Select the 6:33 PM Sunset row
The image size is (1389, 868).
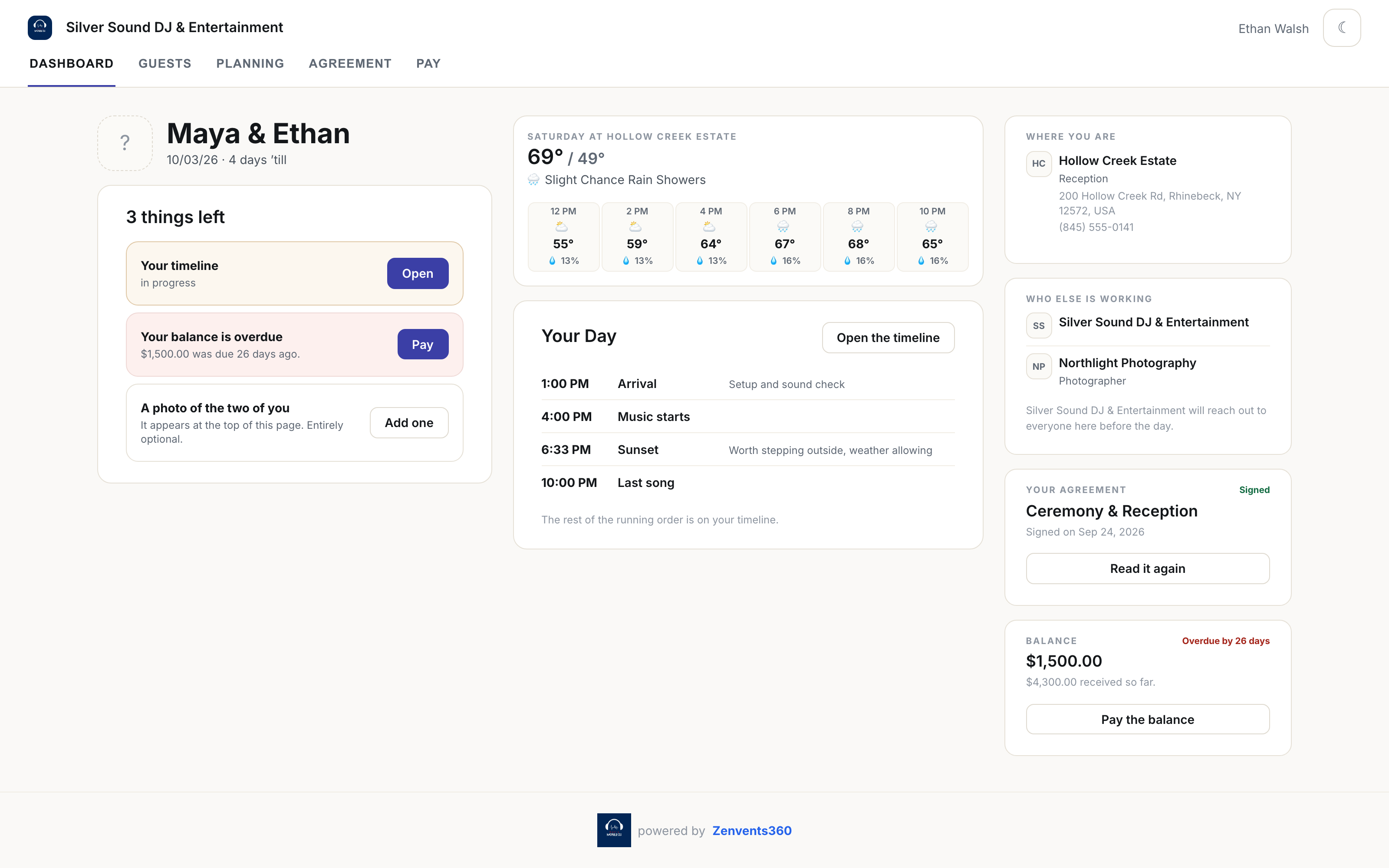(x=748, y=450)
